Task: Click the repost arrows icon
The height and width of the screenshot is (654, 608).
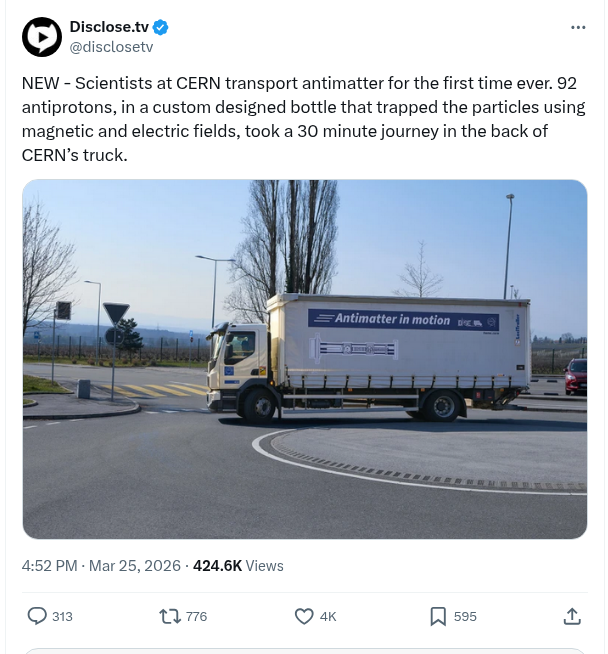Action: (170, 616)
